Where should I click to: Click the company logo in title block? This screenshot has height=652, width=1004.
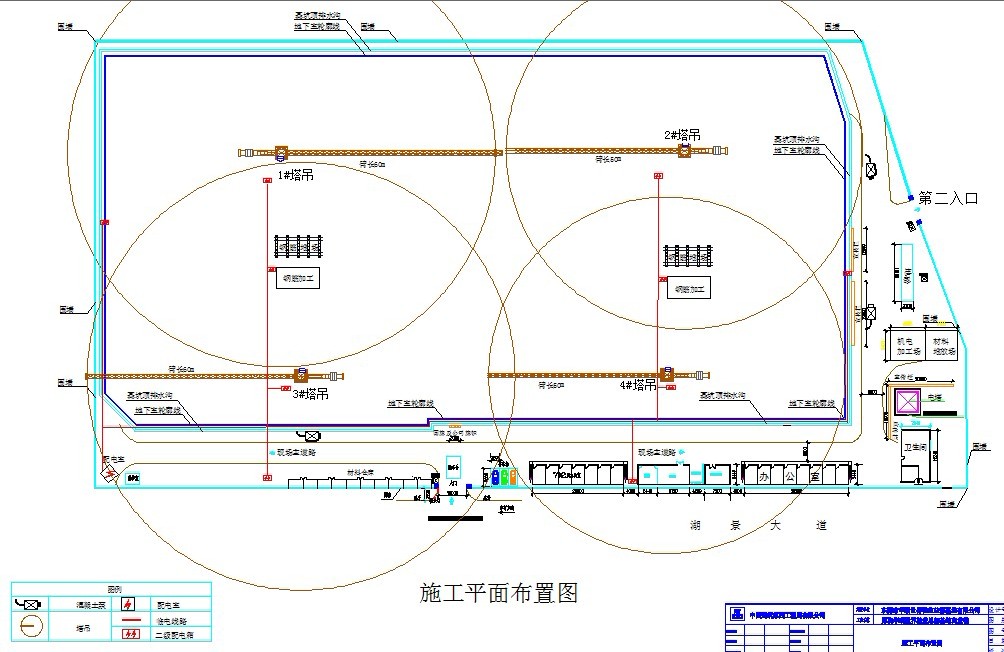(735, 614)
